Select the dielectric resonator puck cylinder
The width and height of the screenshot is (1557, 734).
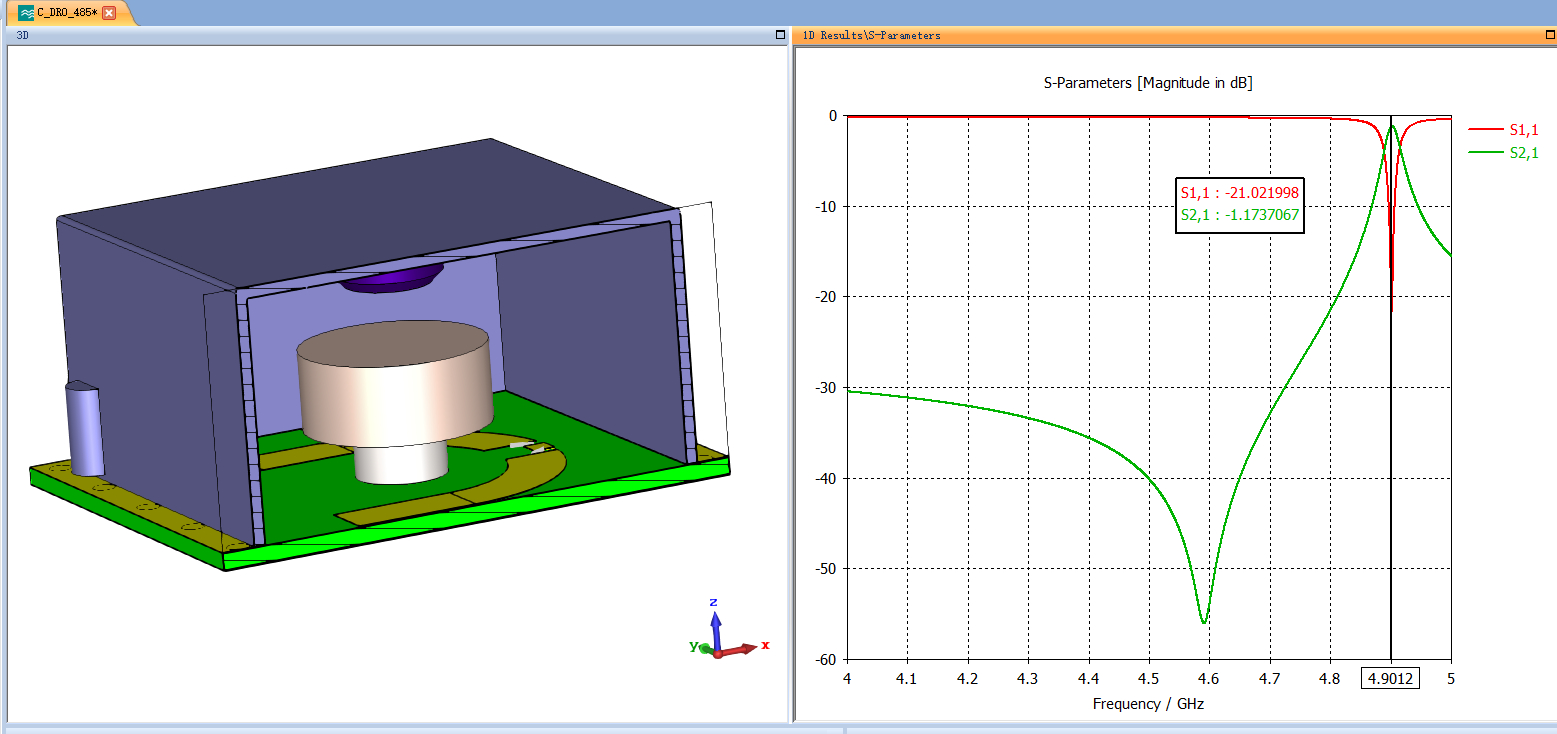(x=395, y=383)
